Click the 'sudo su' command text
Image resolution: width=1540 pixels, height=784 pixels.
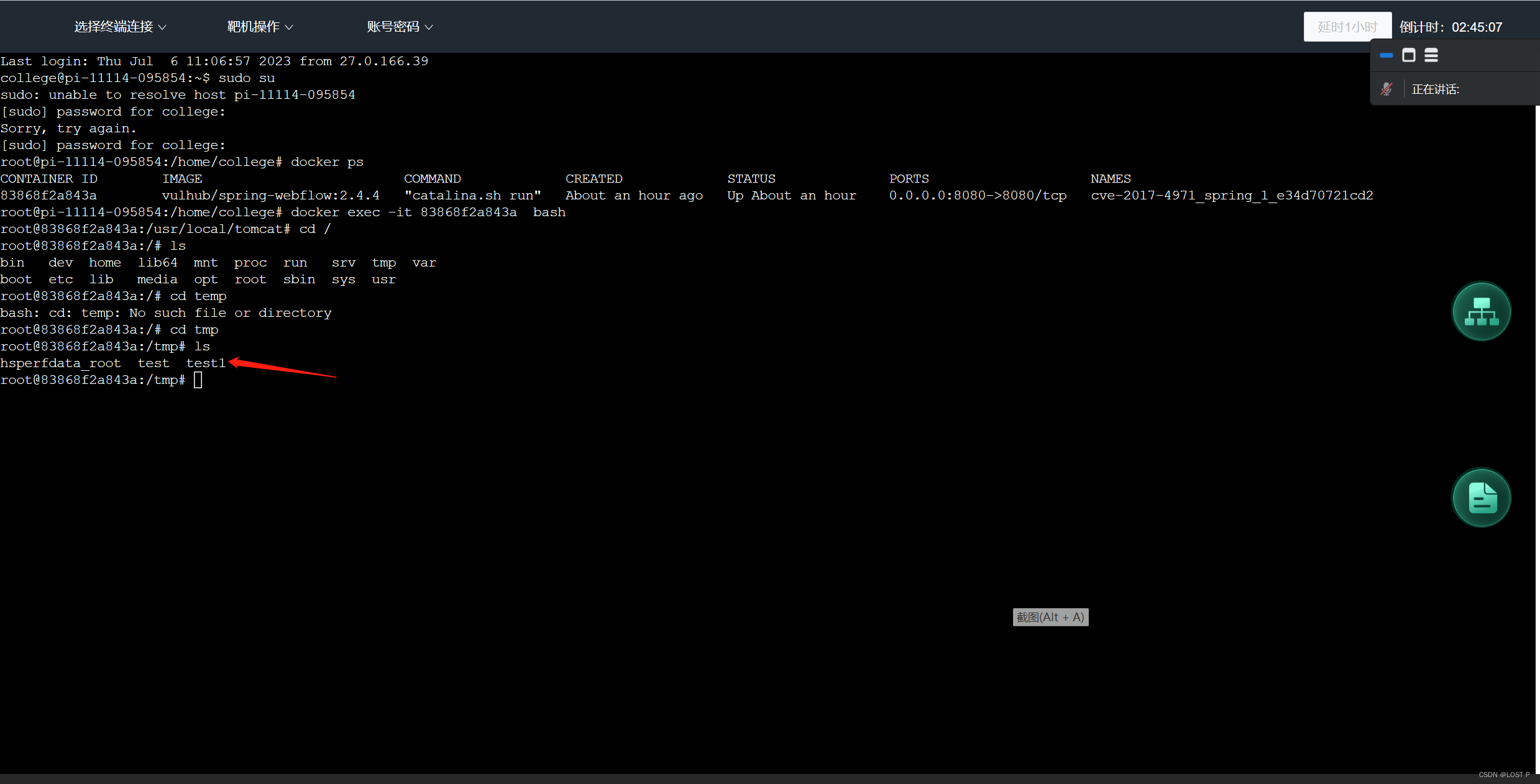point(247,78)
